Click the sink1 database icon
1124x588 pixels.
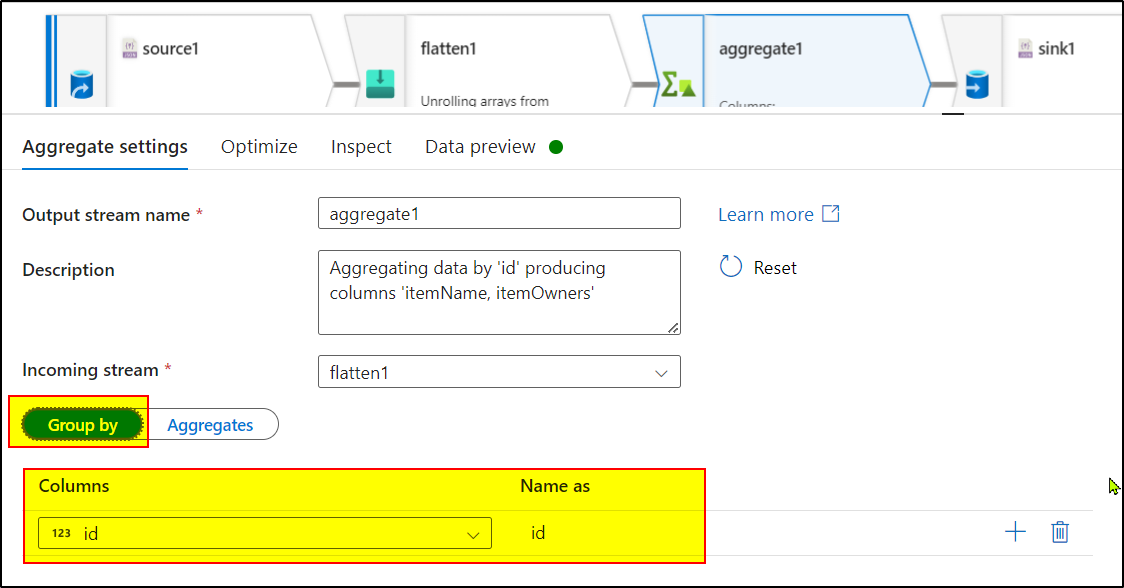[976, 84]
